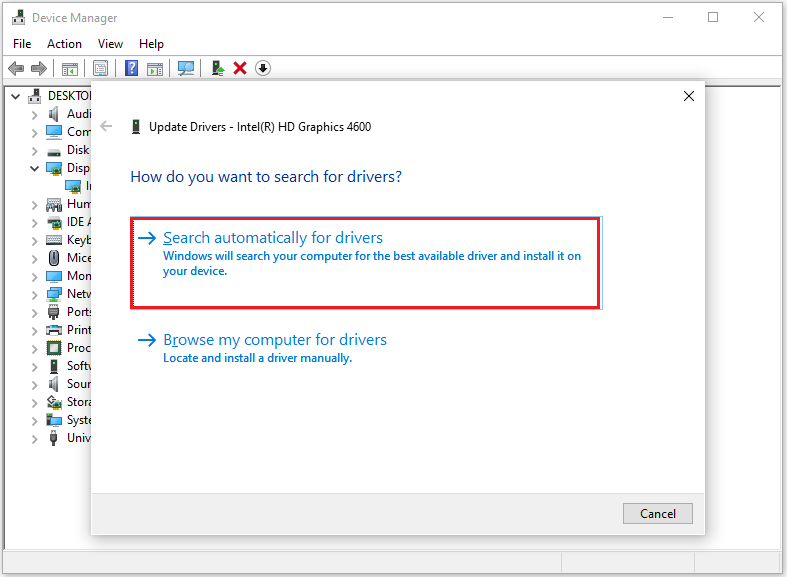Select the DESKTOP computer root item
The image size is (787, 577).
60,96
